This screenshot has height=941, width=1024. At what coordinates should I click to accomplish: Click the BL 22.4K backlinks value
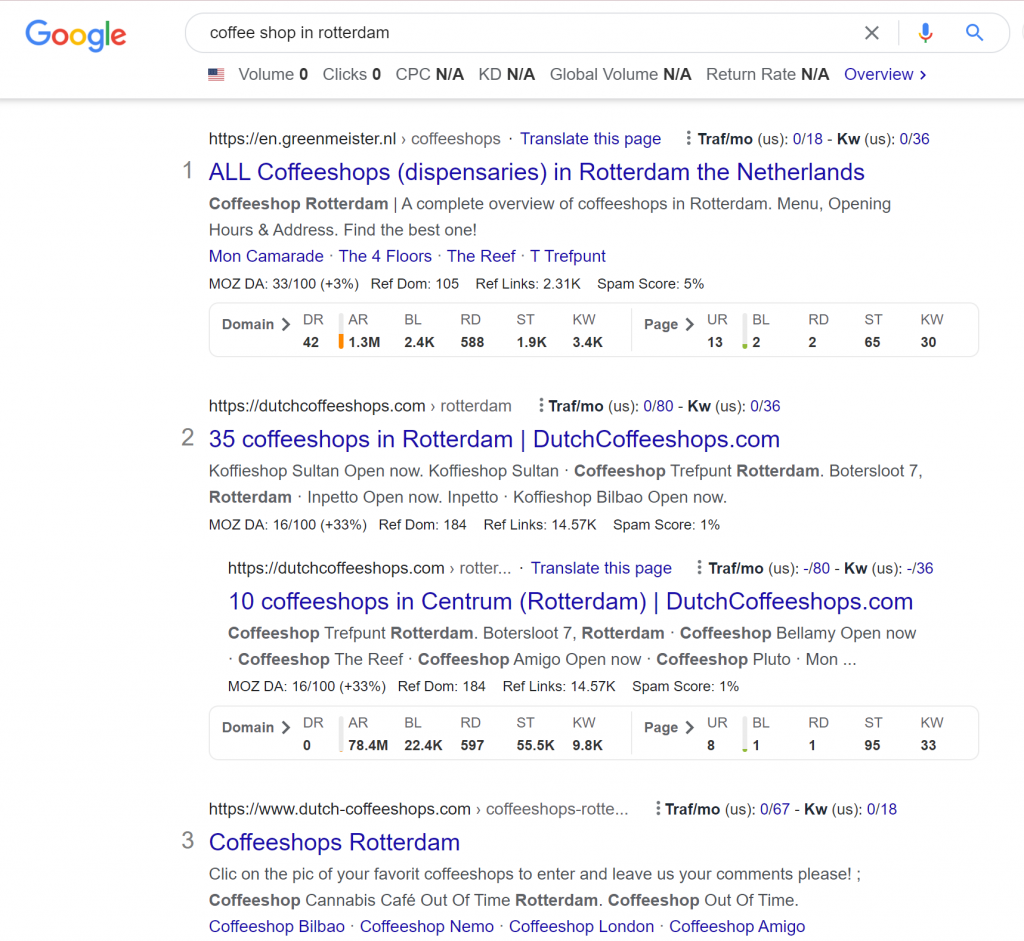pos(423,744)
